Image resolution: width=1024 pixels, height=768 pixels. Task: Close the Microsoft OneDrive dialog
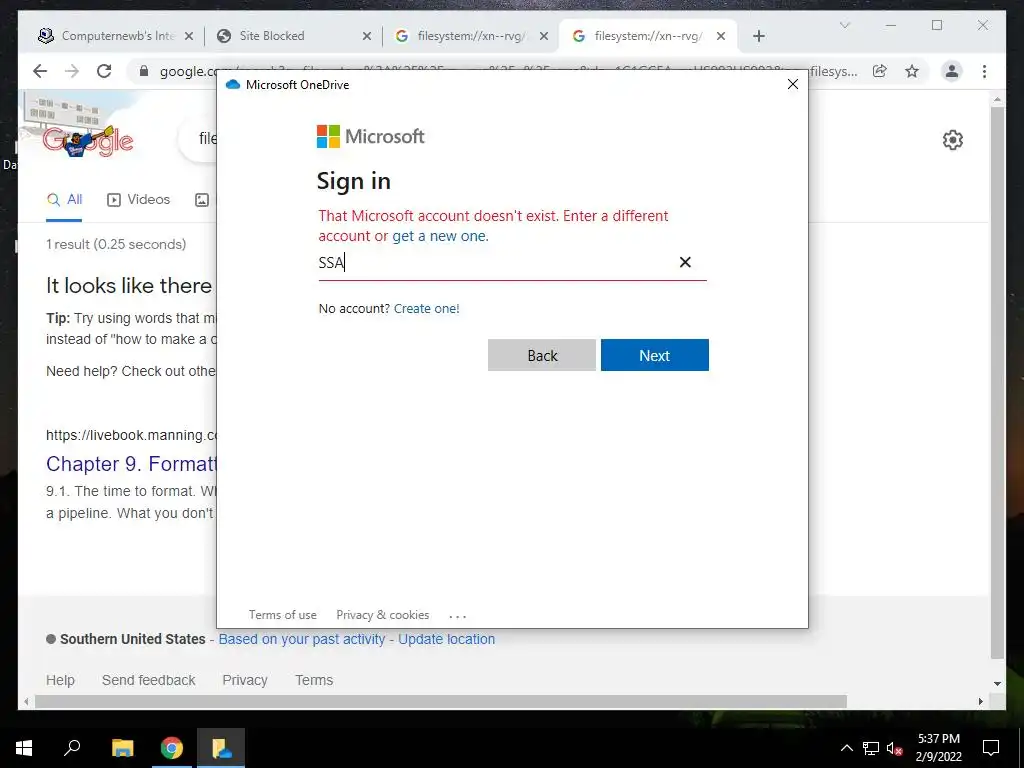[x=793, y=84]
